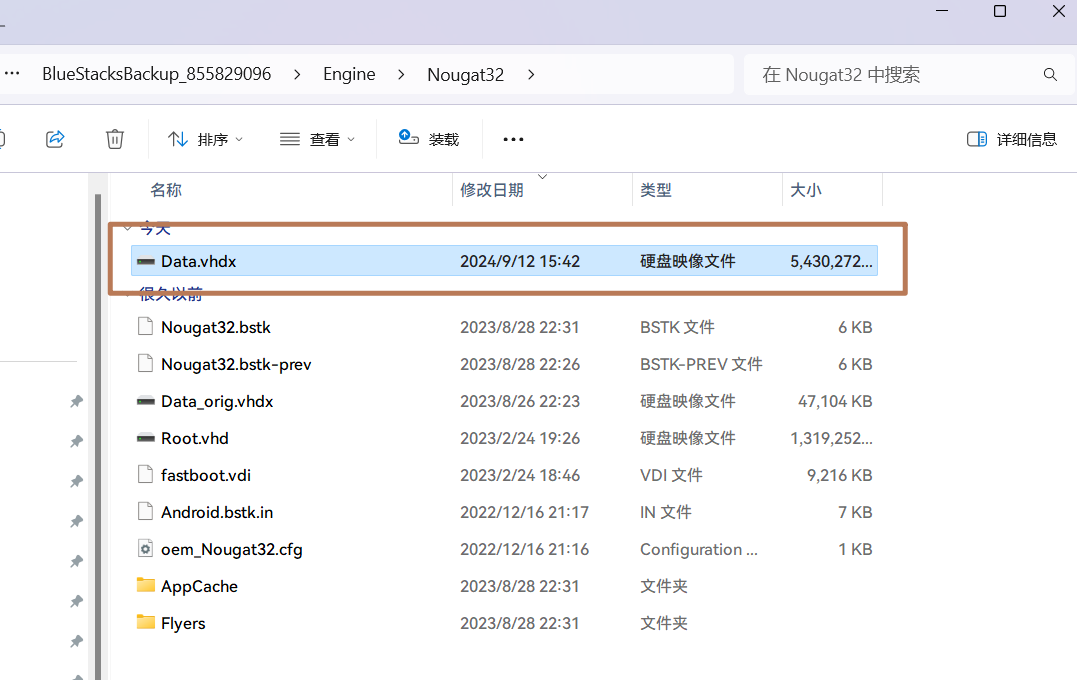The image size is (1077, 680).
Task: Toggle the Details pane button
Action: tap(1011, 139)
